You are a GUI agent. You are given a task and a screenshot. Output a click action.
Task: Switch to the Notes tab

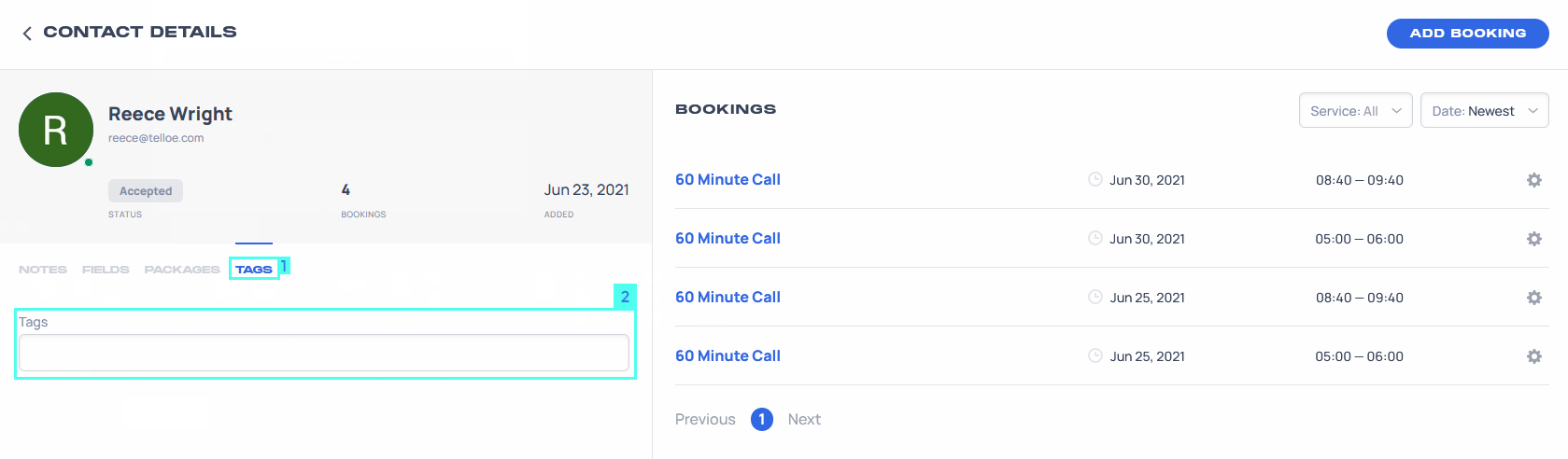tap(43, 270)
